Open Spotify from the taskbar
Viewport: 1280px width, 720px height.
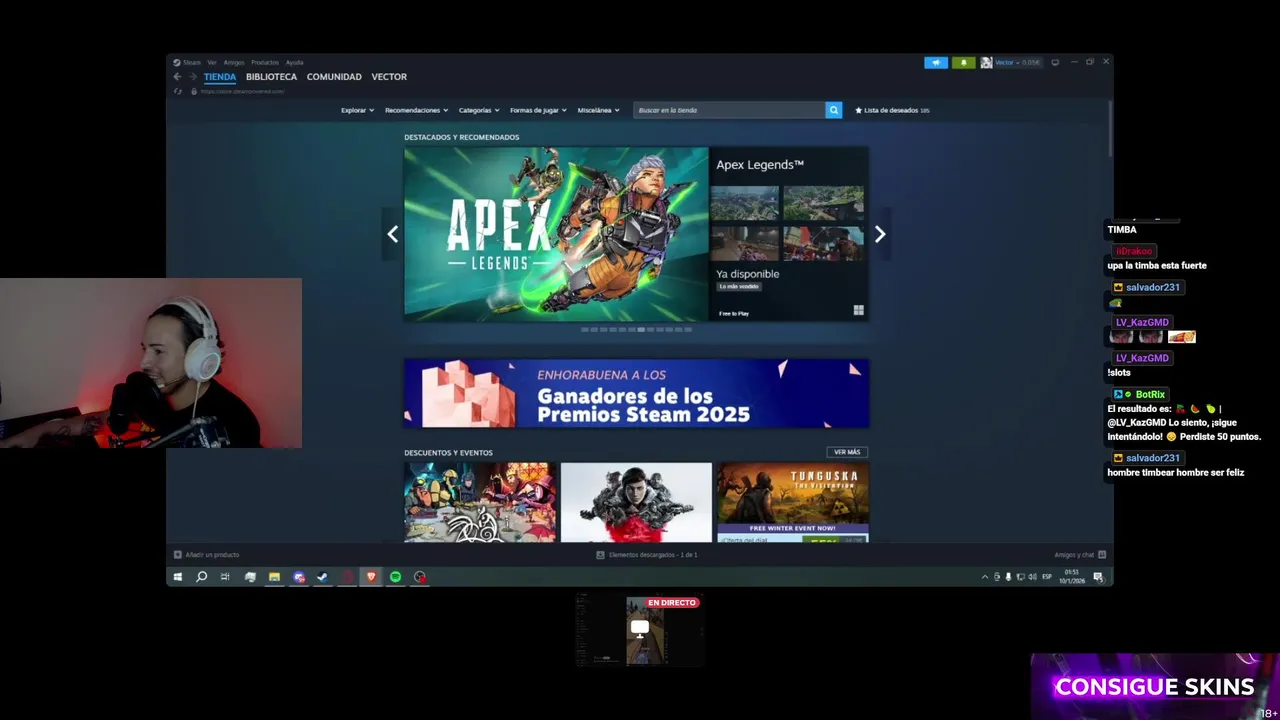point(395,577)
